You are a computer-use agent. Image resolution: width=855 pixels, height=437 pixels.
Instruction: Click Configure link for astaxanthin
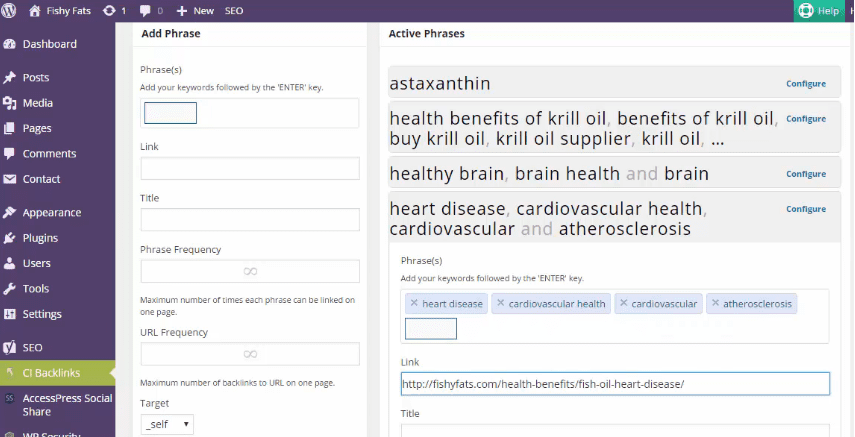(806, 84)
